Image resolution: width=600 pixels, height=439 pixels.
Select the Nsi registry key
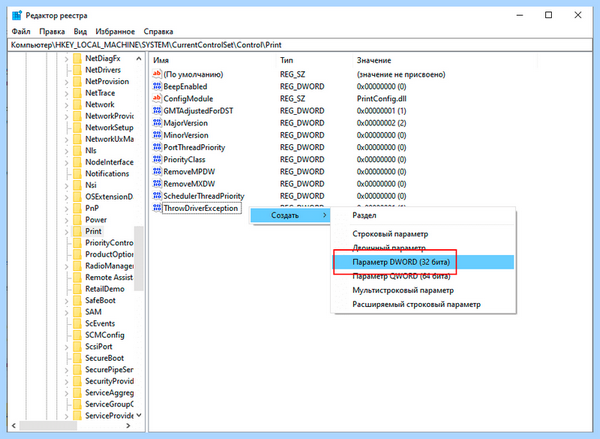tap(91, 185)
